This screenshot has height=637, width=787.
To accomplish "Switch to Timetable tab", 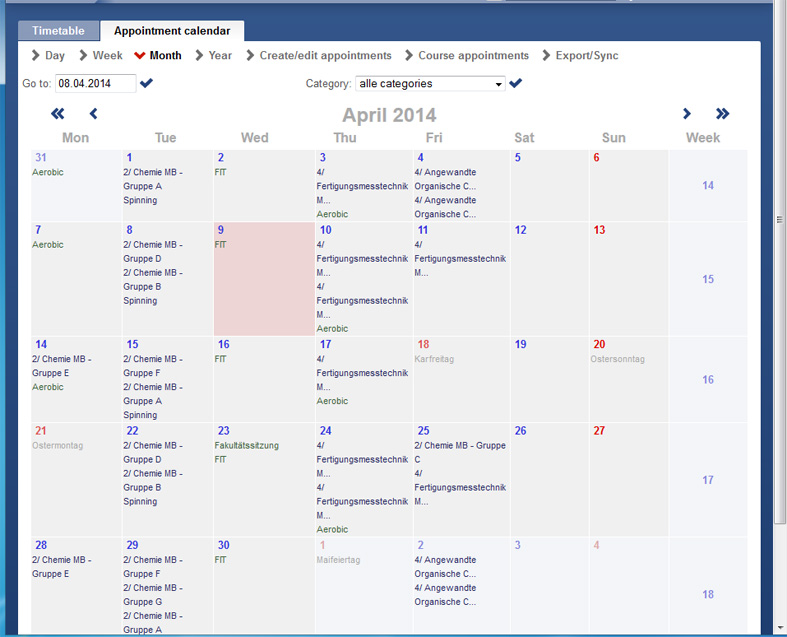I will coord(58,31).
